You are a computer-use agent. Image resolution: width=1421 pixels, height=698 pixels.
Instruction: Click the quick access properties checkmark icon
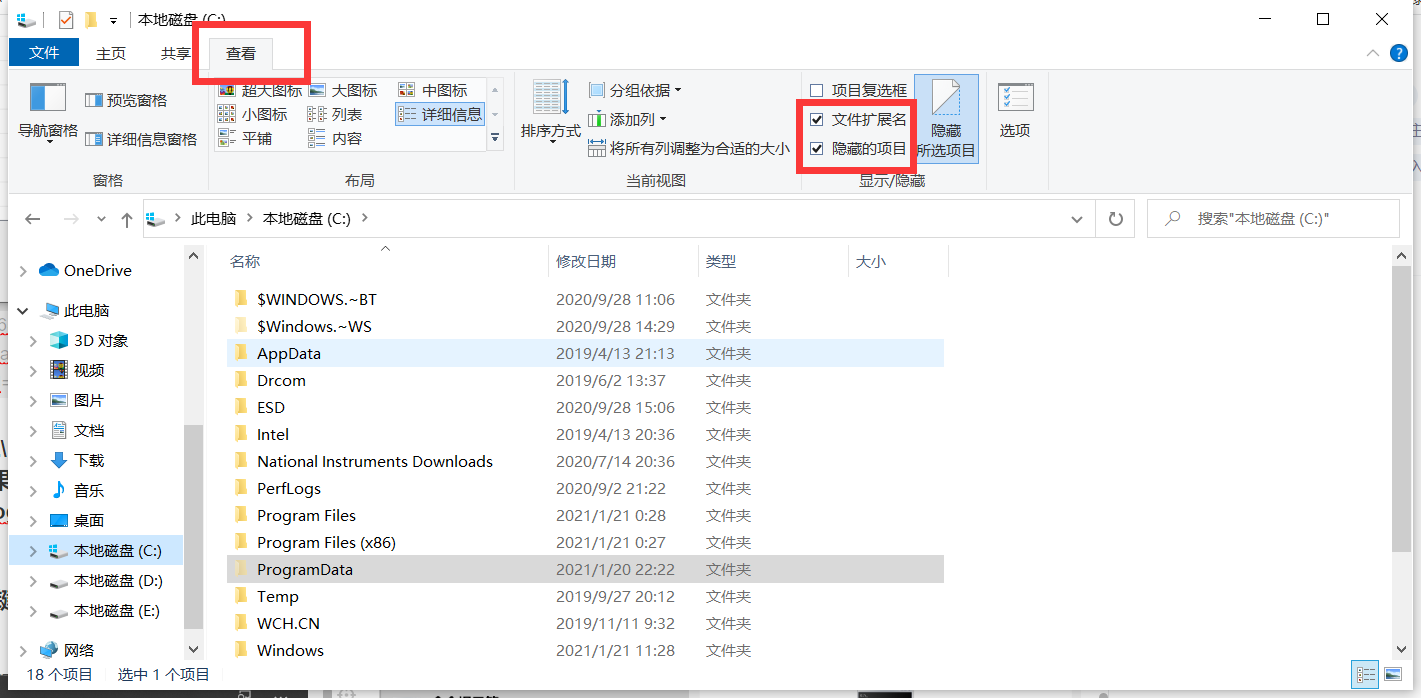pos(66,19)
